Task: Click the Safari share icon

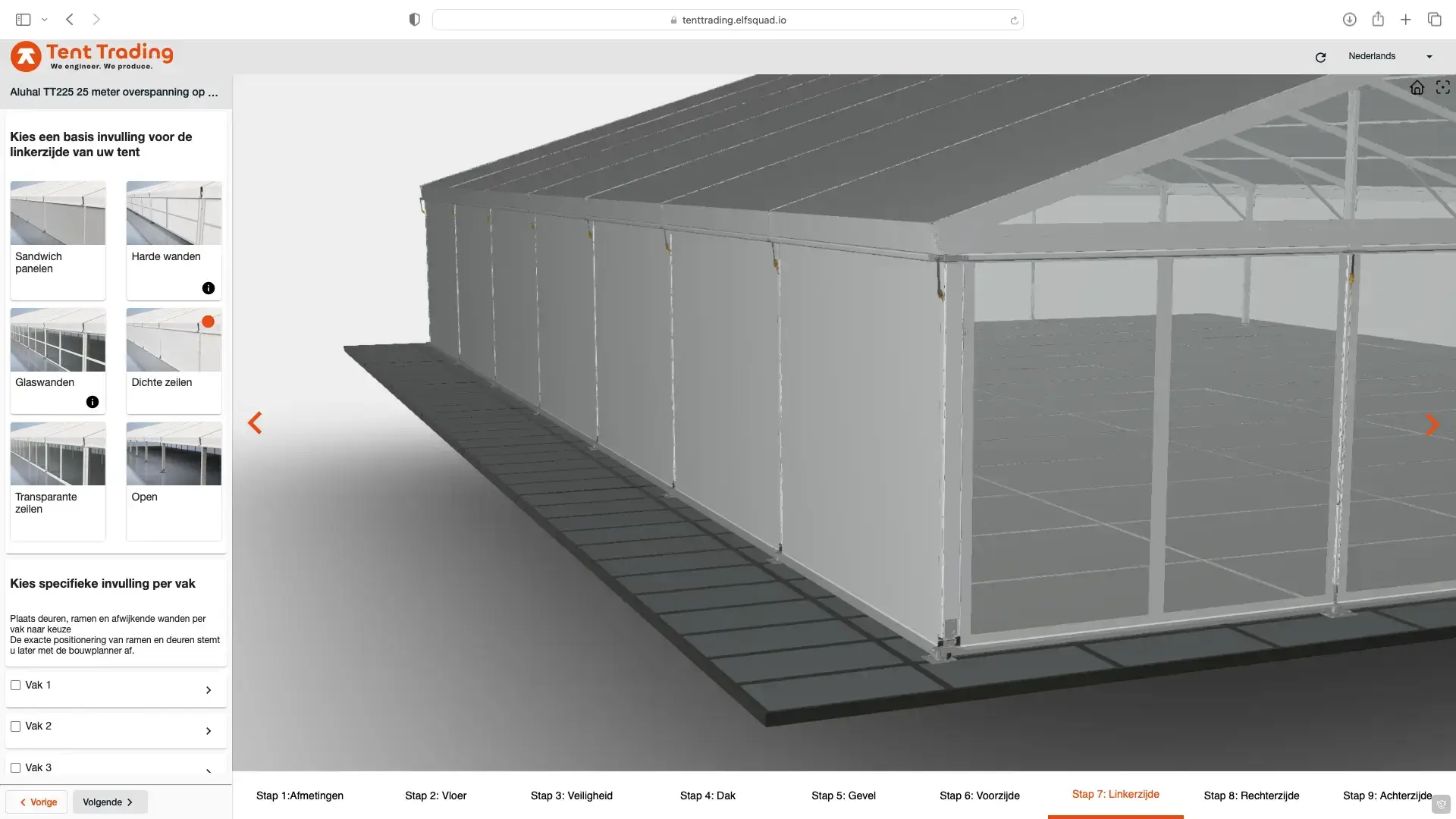Action: 1378,19
